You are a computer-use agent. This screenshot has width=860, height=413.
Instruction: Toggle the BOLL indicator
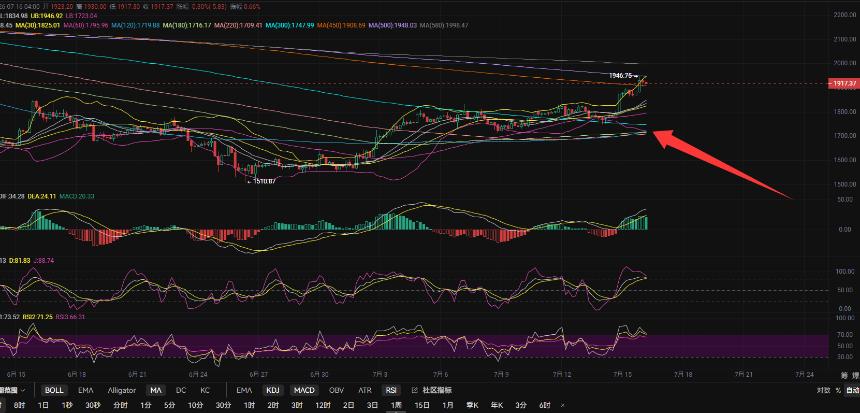pos(54,391)
